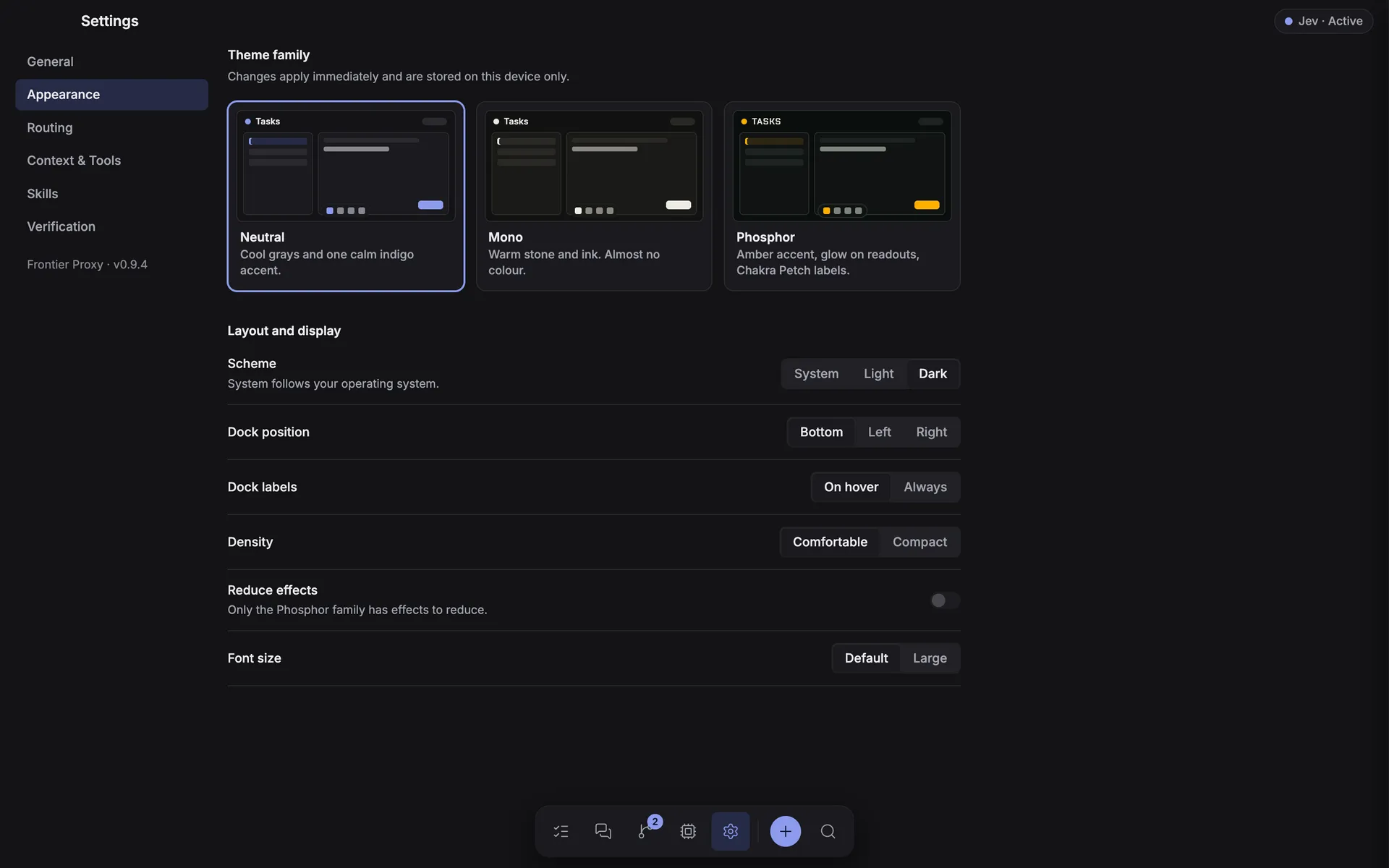Set dock position to Bottom
This screenshot has width=1389, height=868.
click(x=821, y=432)
